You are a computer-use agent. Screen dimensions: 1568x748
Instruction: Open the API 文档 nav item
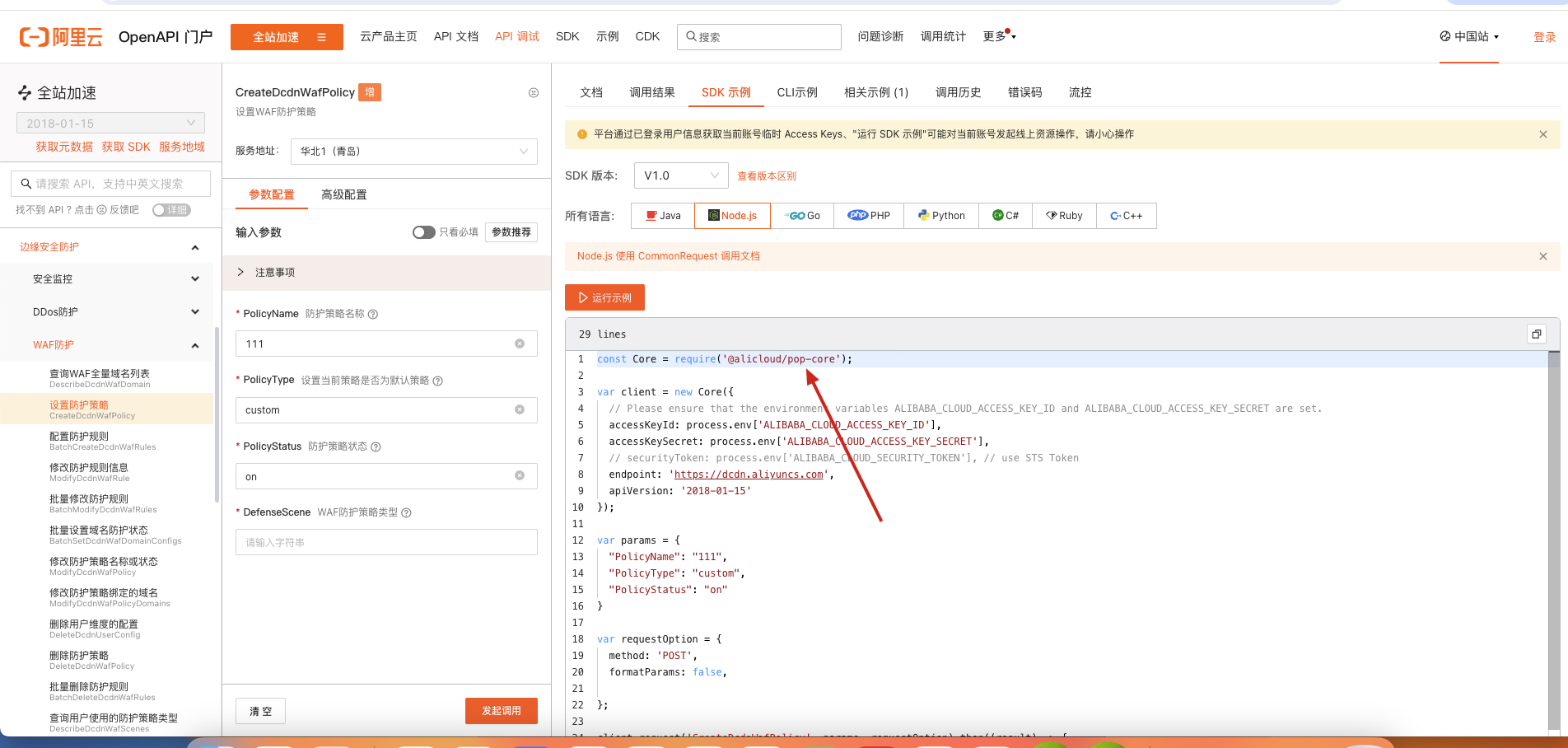pyautogui.click(x=456, y=36)
